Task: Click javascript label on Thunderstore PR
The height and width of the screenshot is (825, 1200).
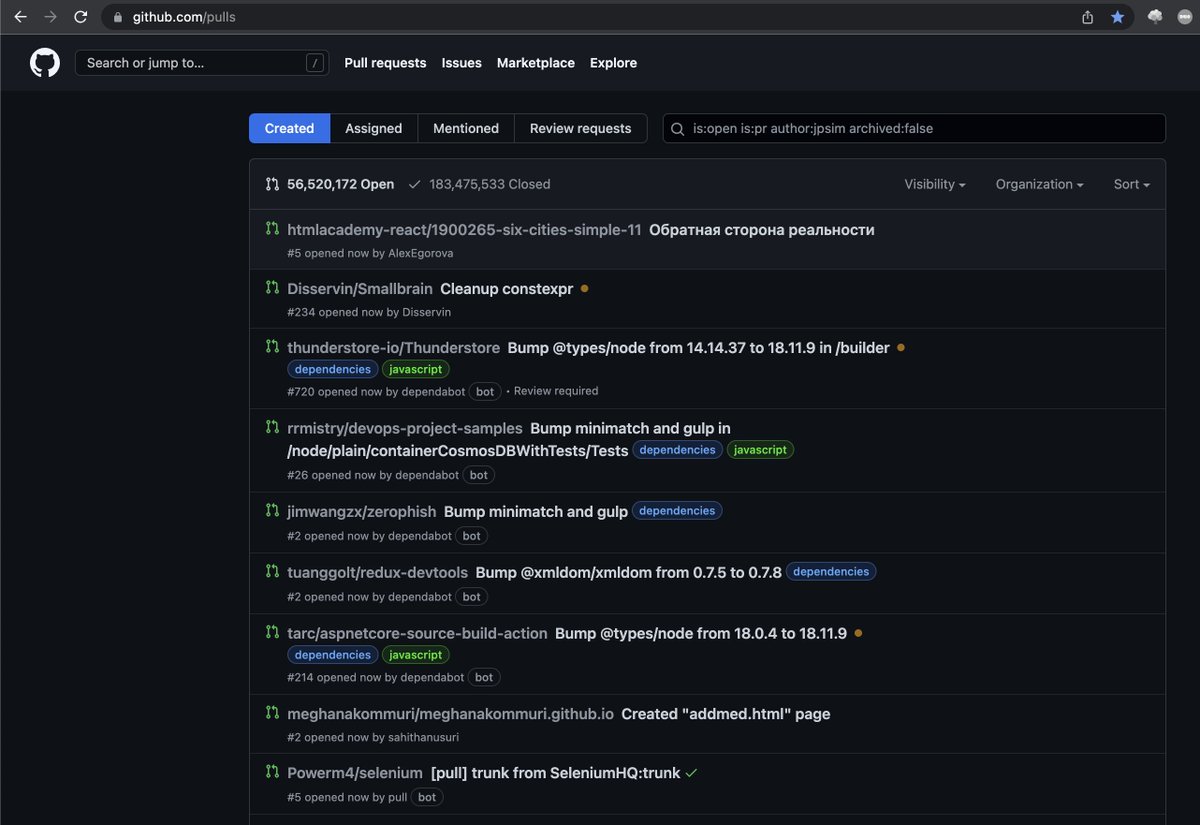Action: tap(416, 369)
